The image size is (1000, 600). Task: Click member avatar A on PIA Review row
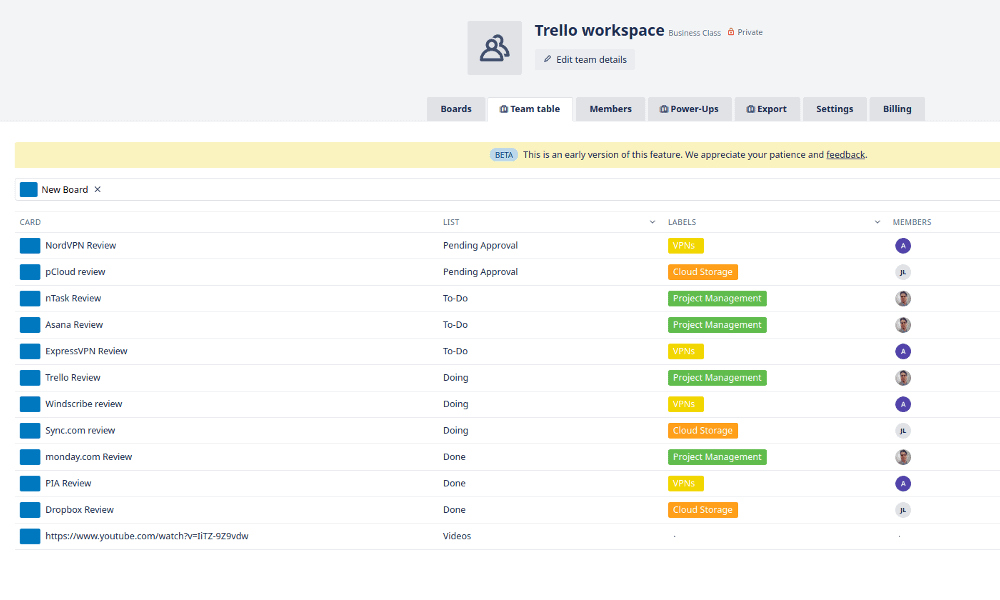tap(902, 483)
